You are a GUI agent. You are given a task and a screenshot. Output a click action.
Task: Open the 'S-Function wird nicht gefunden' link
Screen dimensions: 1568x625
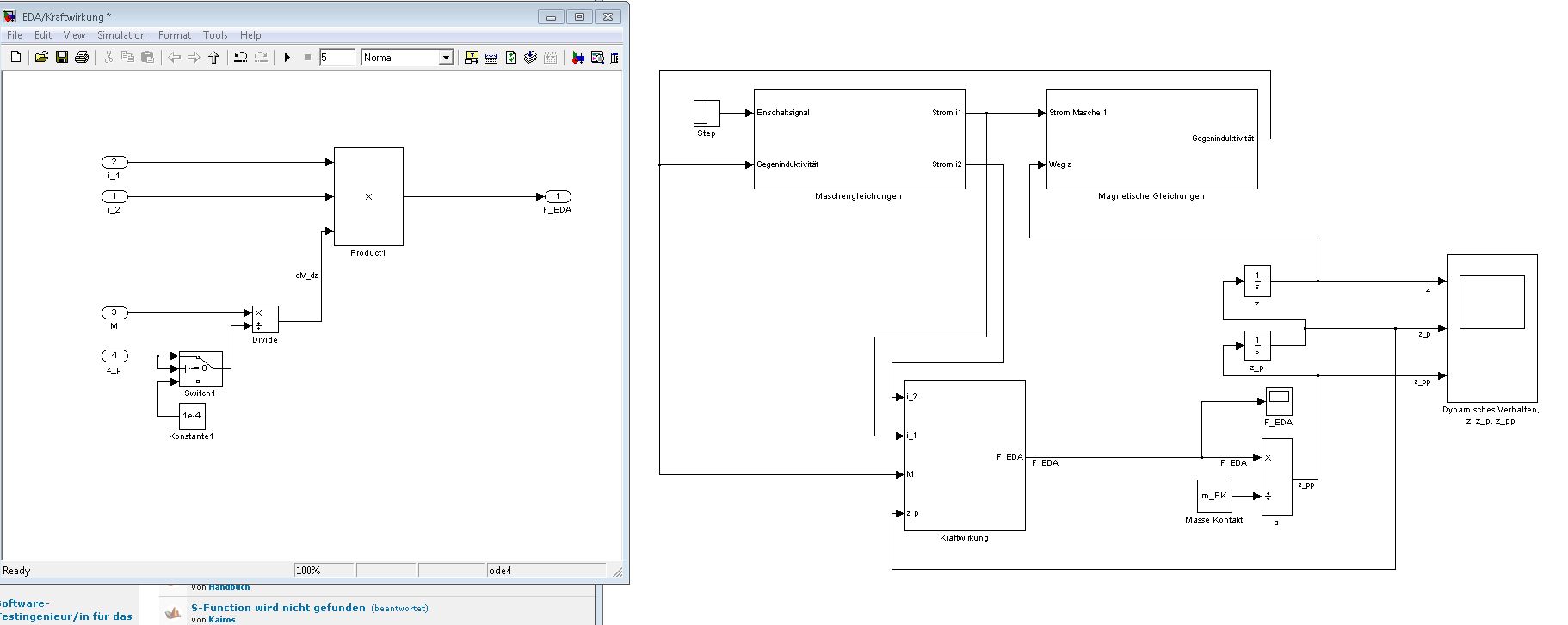click(x=278, y=608)
